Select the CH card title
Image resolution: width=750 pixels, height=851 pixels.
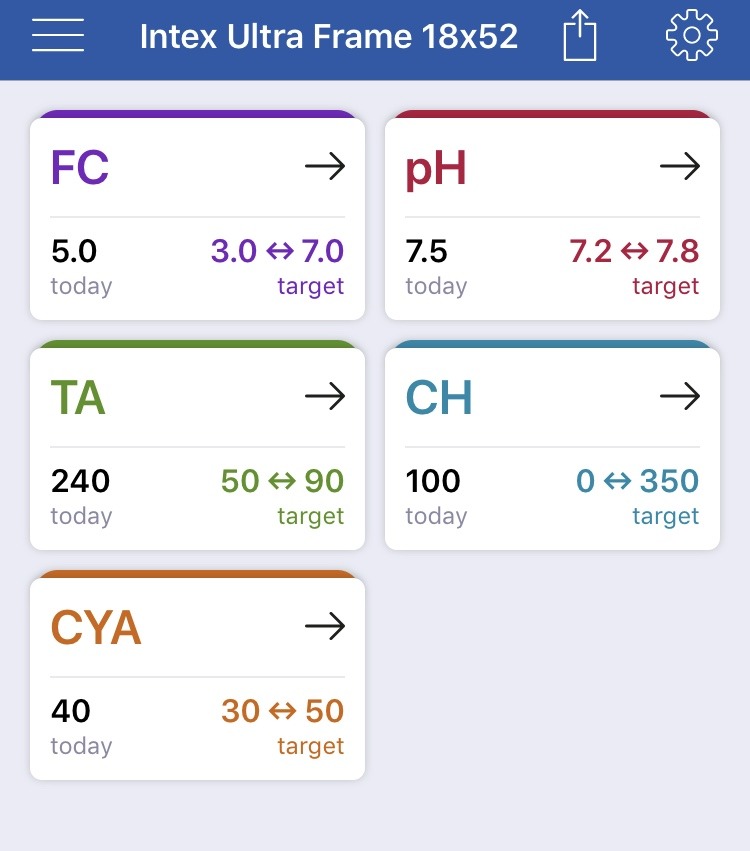click(439, 397)
